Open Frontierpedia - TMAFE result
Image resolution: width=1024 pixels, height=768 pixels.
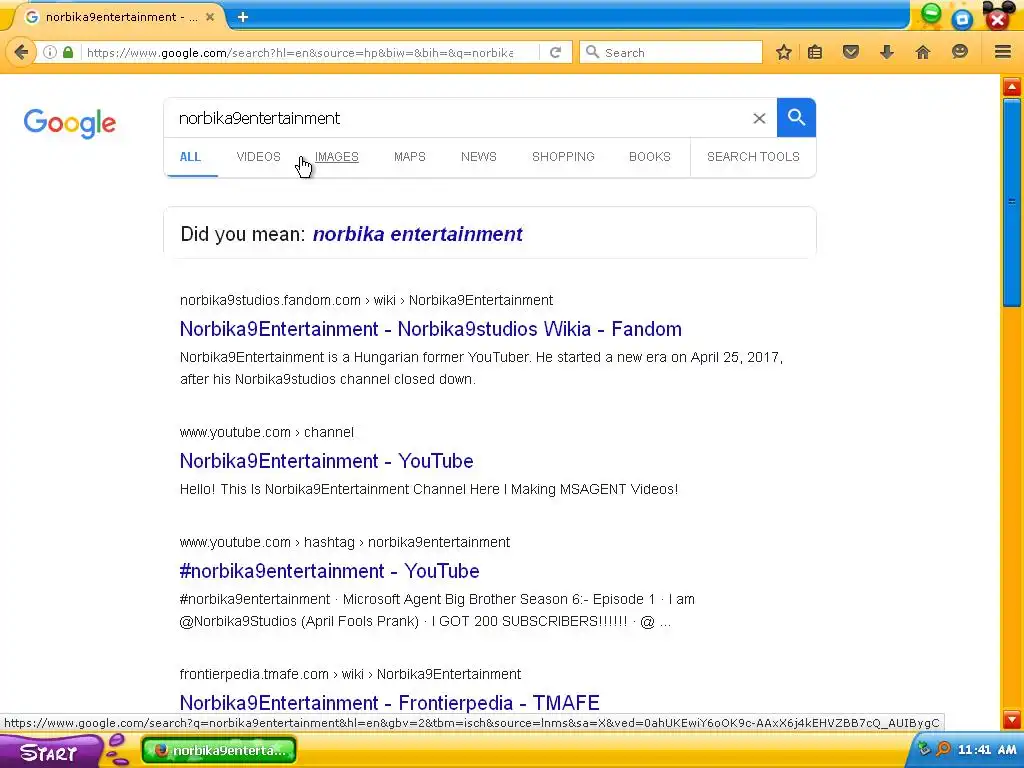pyautogui.click(x=389, y=703)
